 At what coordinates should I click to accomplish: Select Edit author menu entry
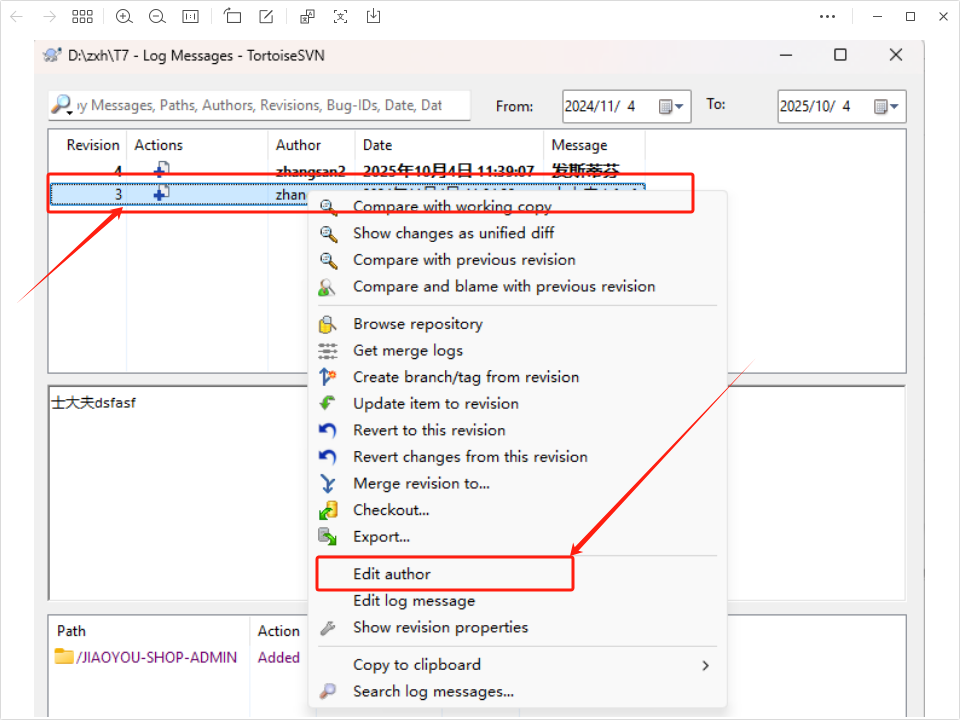pos(392,574)
